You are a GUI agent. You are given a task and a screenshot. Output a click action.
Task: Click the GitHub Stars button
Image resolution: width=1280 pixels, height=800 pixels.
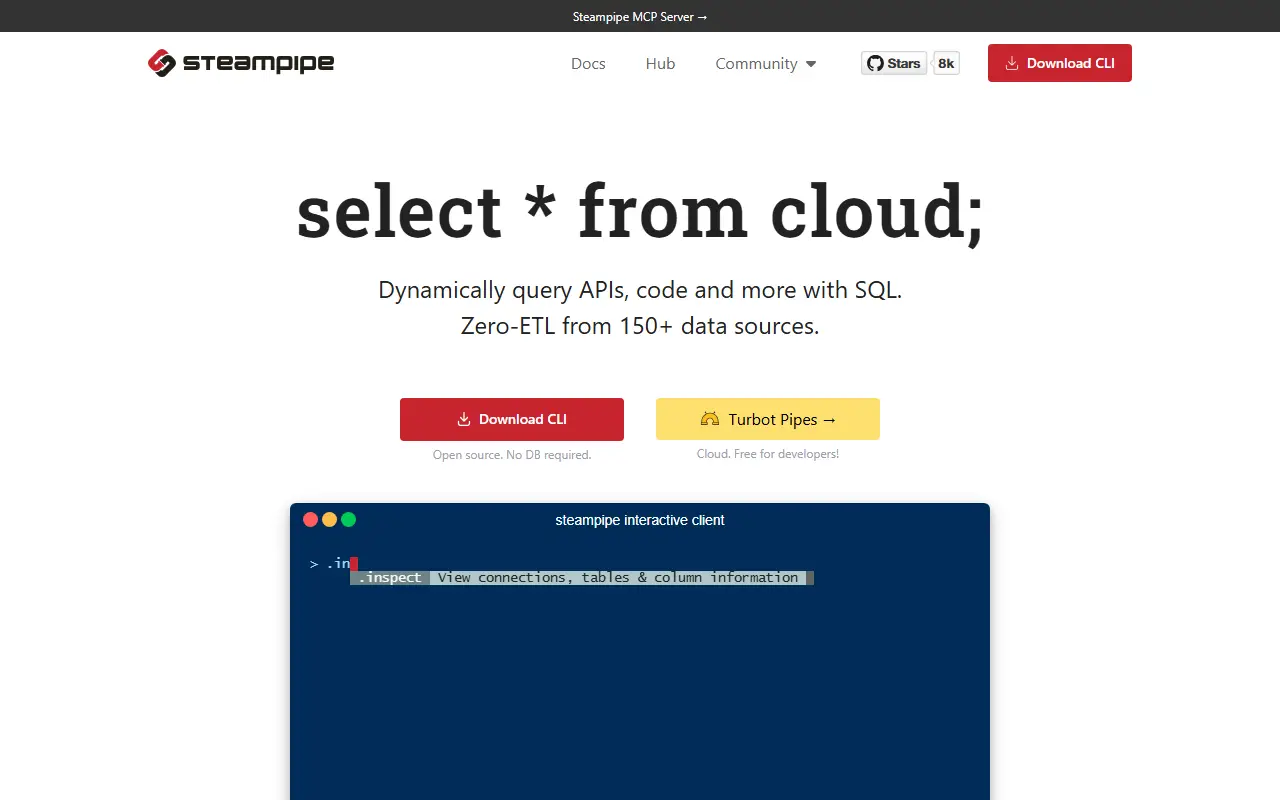[x=894, y=63]
